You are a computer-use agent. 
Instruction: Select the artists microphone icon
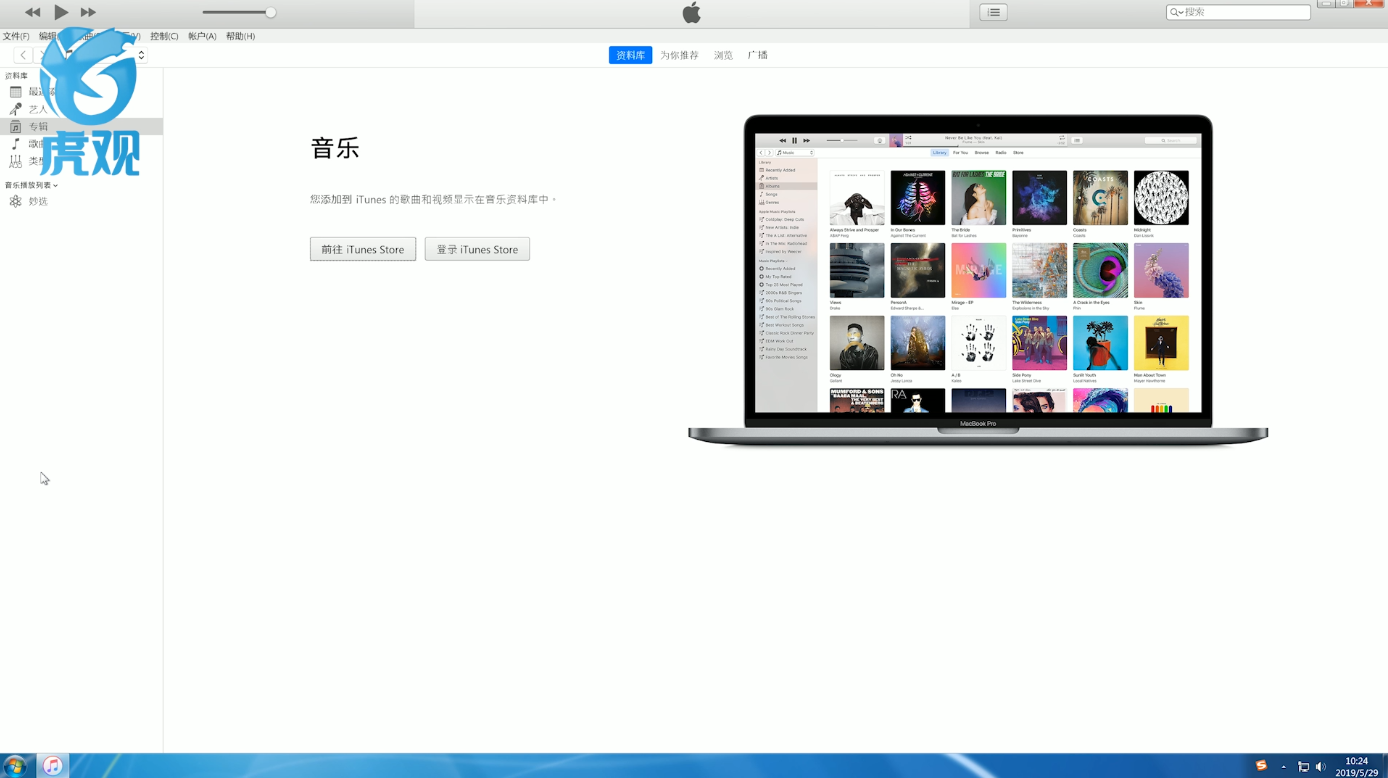tap(15, 109)
